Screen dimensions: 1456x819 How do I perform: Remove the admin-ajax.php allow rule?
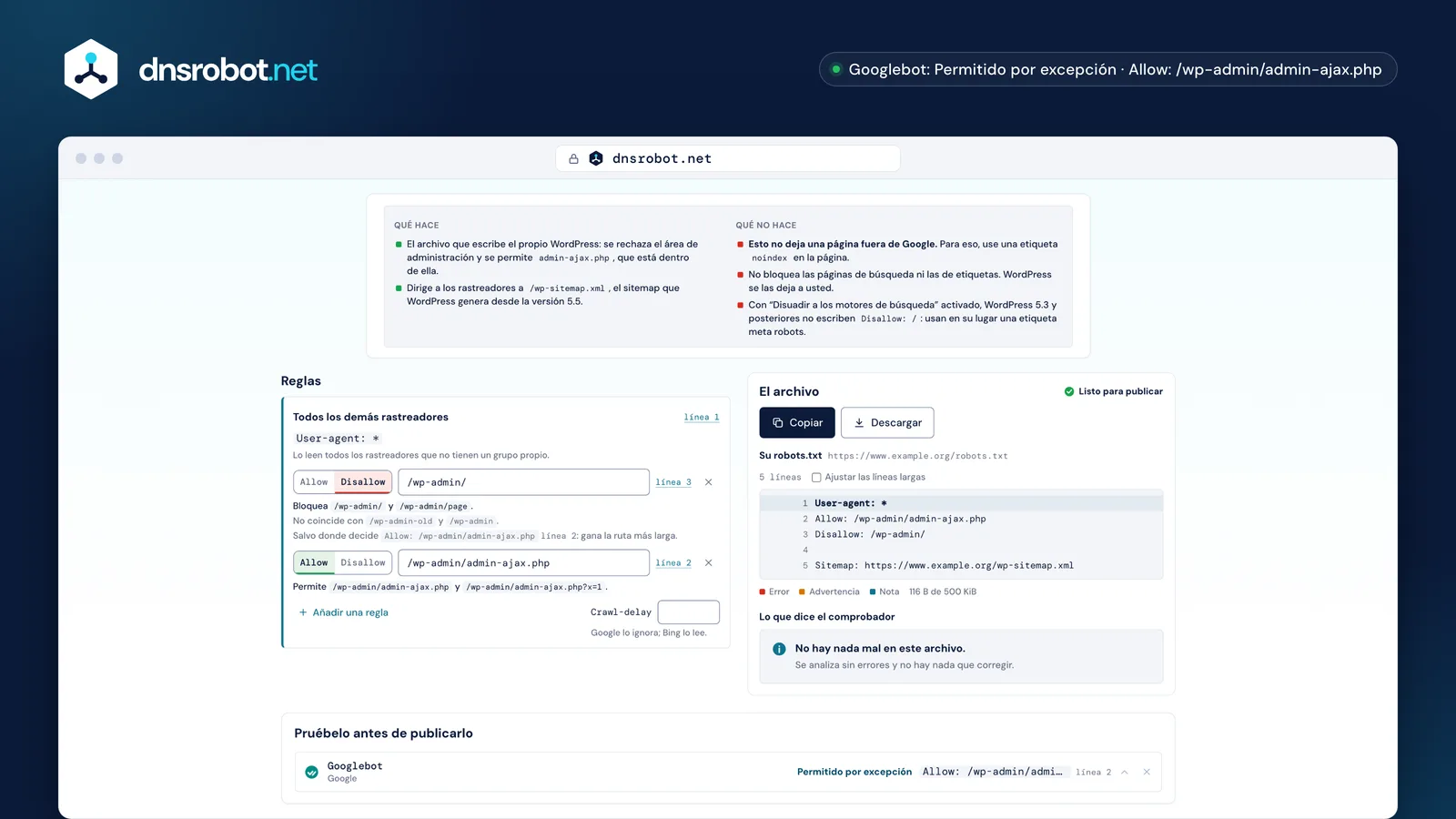coord(709,563)
